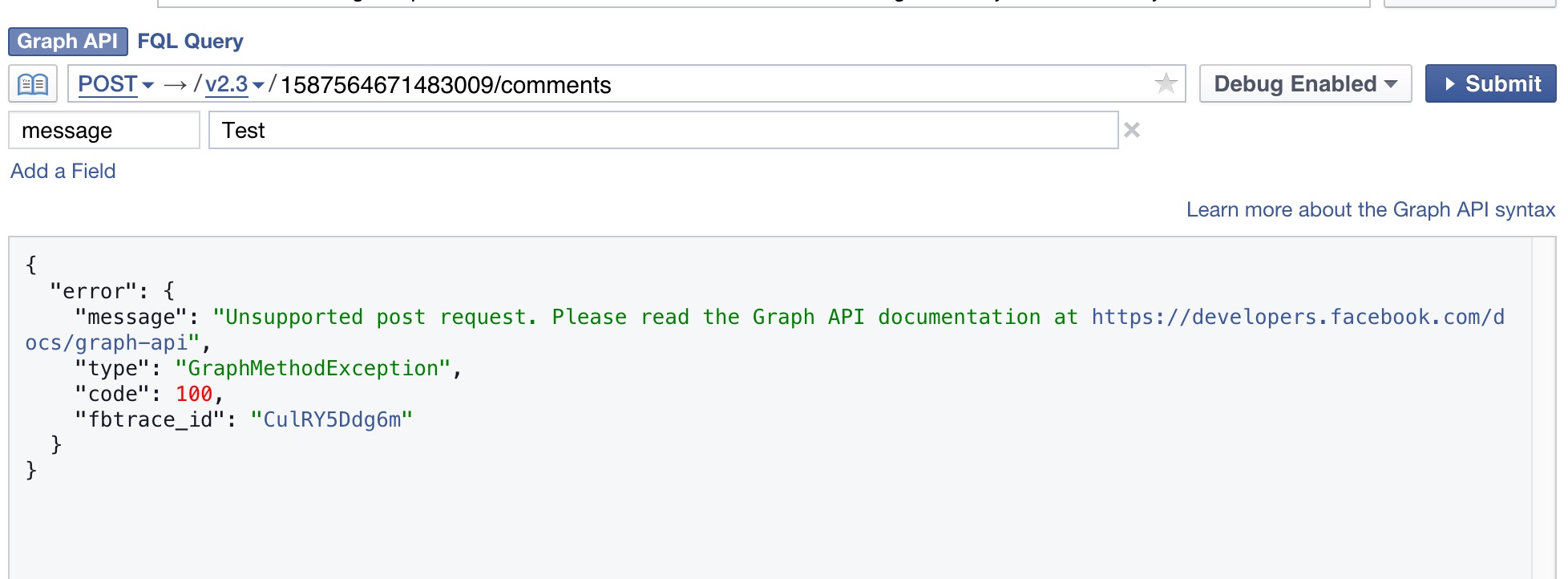Open the Debug Enabled dropdown
This screenshot has height=579, width=1568.
point(1304,84)
